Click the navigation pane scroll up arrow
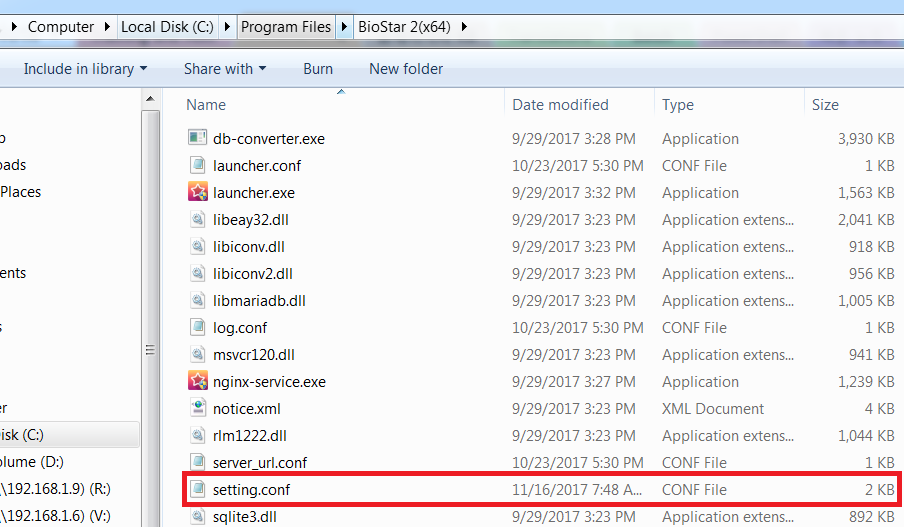Screen dimensions: 904x527 coord(150,99)
